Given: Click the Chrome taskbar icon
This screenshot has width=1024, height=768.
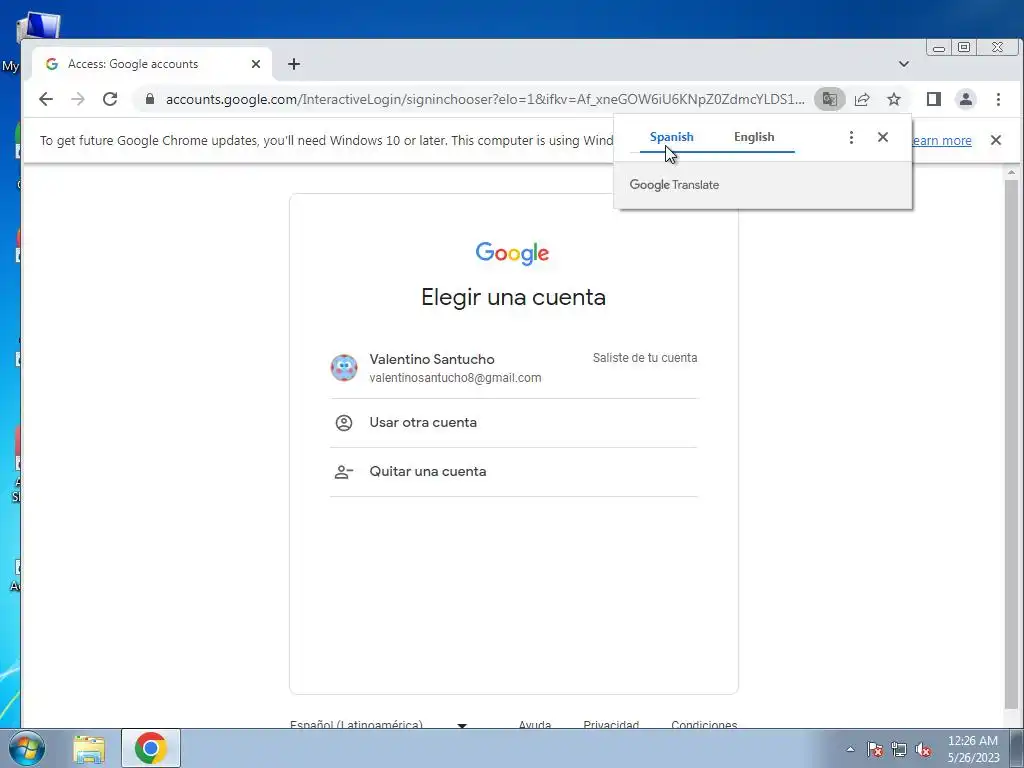Looking at the screenshot, I should [x=150, y=748].
